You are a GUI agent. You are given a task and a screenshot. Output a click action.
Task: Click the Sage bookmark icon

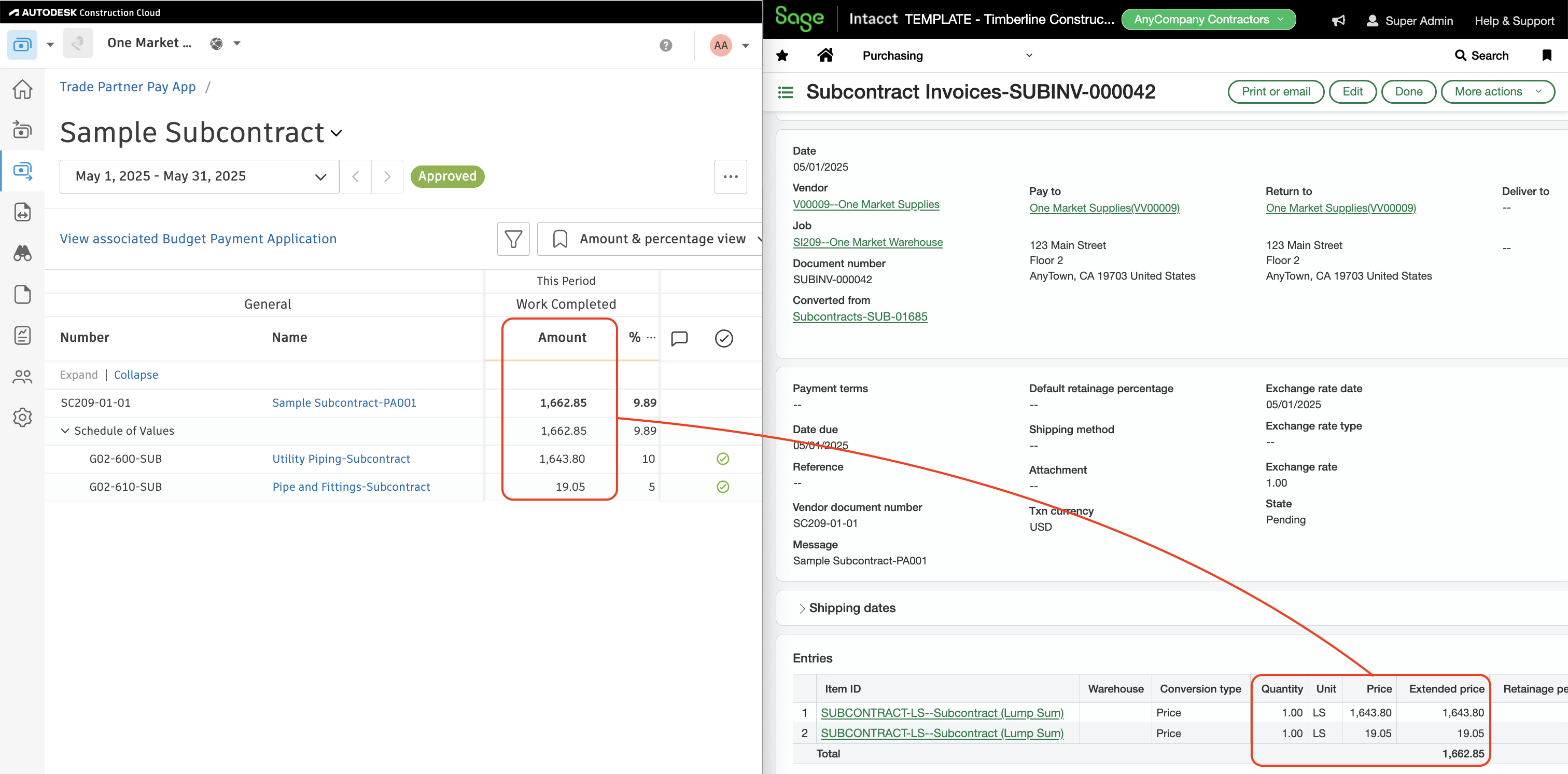click(x=1547, y=56)
